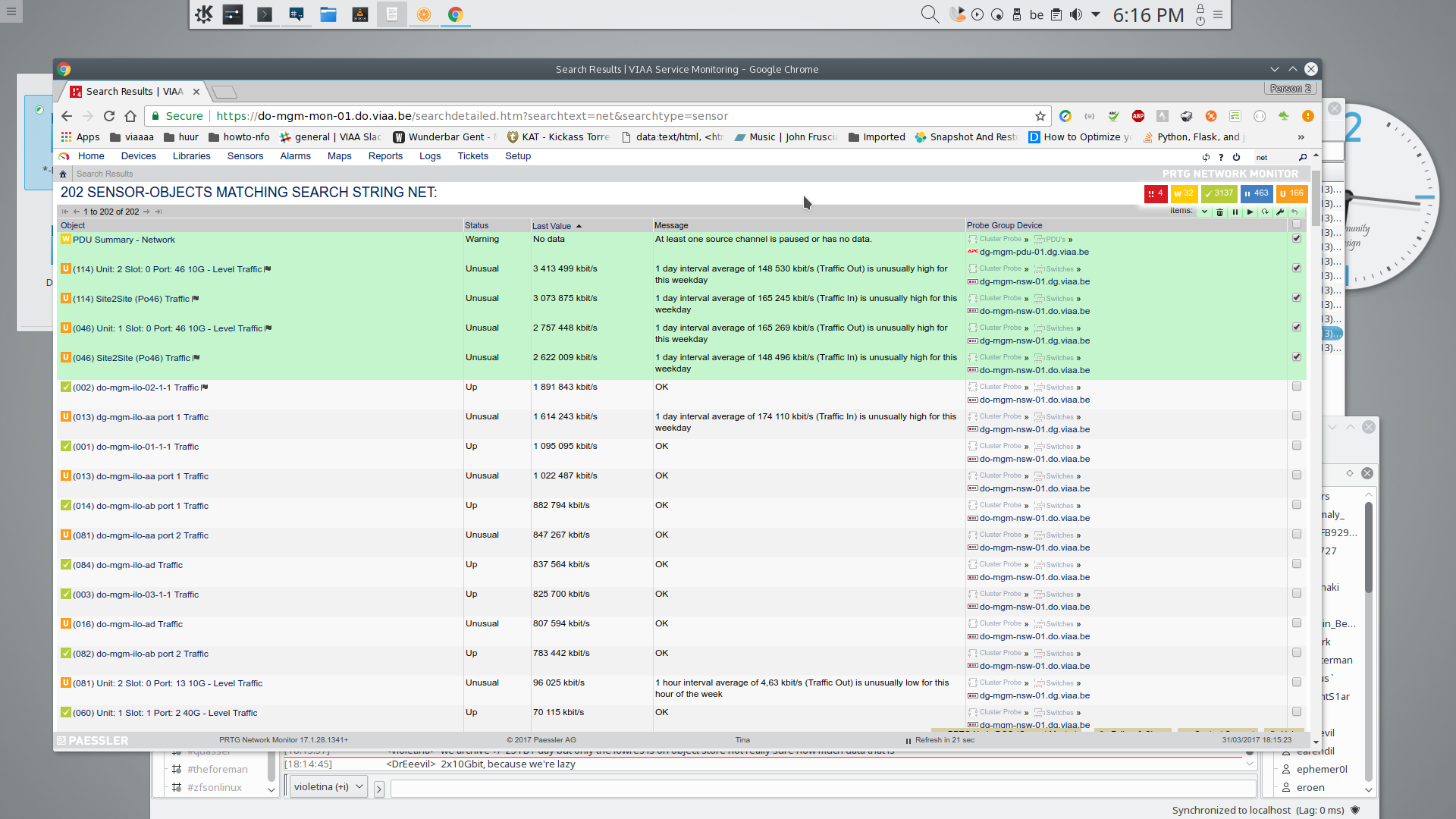Viewport: 1456px width, 819px height.
Task: Expand the hidden bookmarks chevron in bookmarks bar
Action: [x=1301, y=137]
